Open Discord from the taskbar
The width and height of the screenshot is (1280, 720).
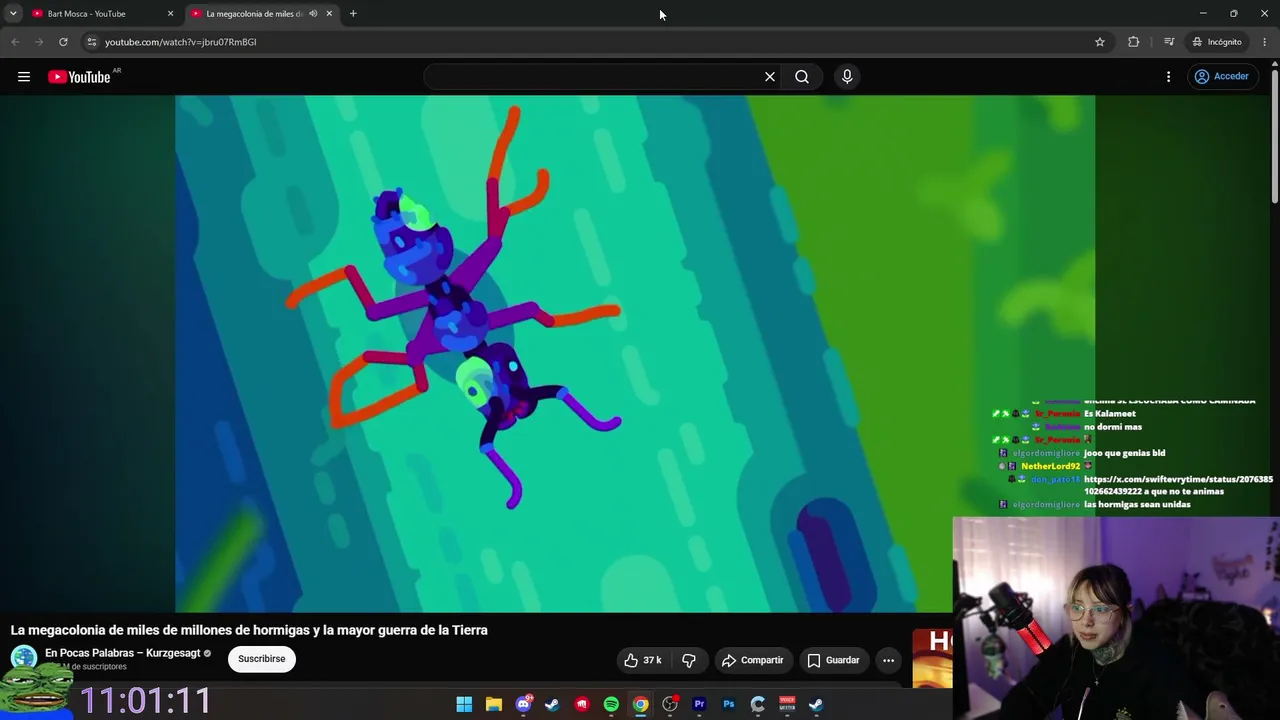523,705
